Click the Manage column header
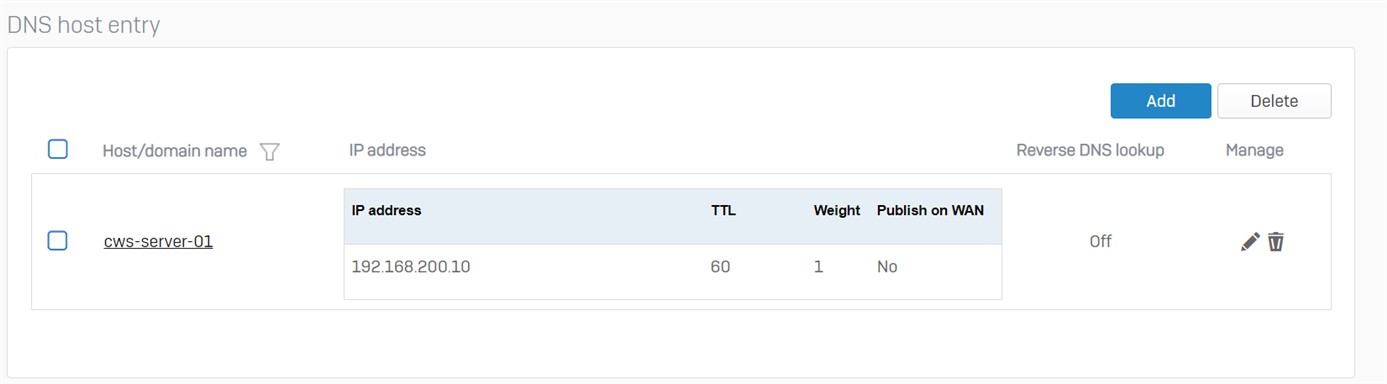1387x384 pixels. pos(1254,151)
